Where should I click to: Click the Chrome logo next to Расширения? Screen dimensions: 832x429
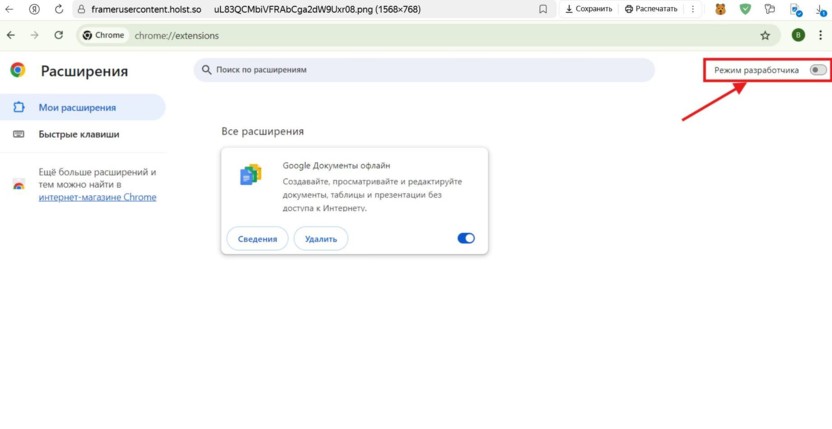pyautogui.click(x=18, y=70)
